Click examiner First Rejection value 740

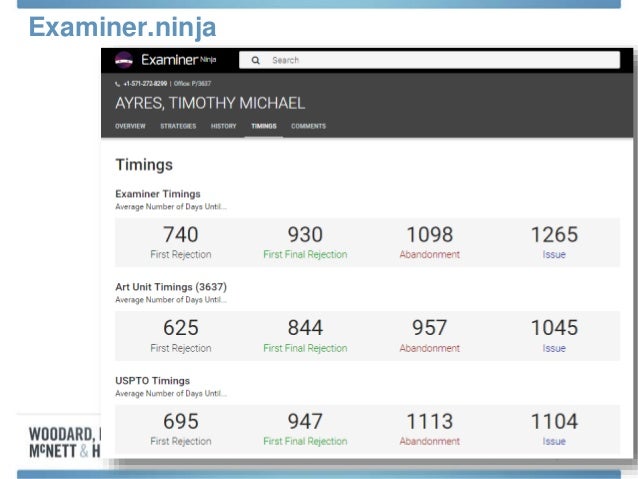pos(181,235)
